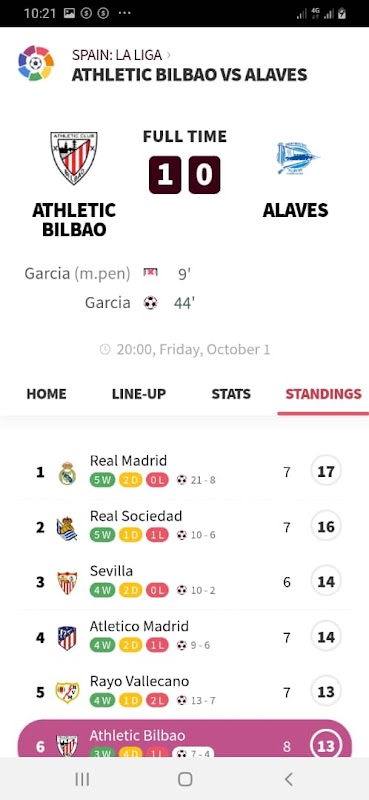369x800 pixels.
Task: Tap the Rayo Vallecano crest icon
Action: (x=67, y=692)
